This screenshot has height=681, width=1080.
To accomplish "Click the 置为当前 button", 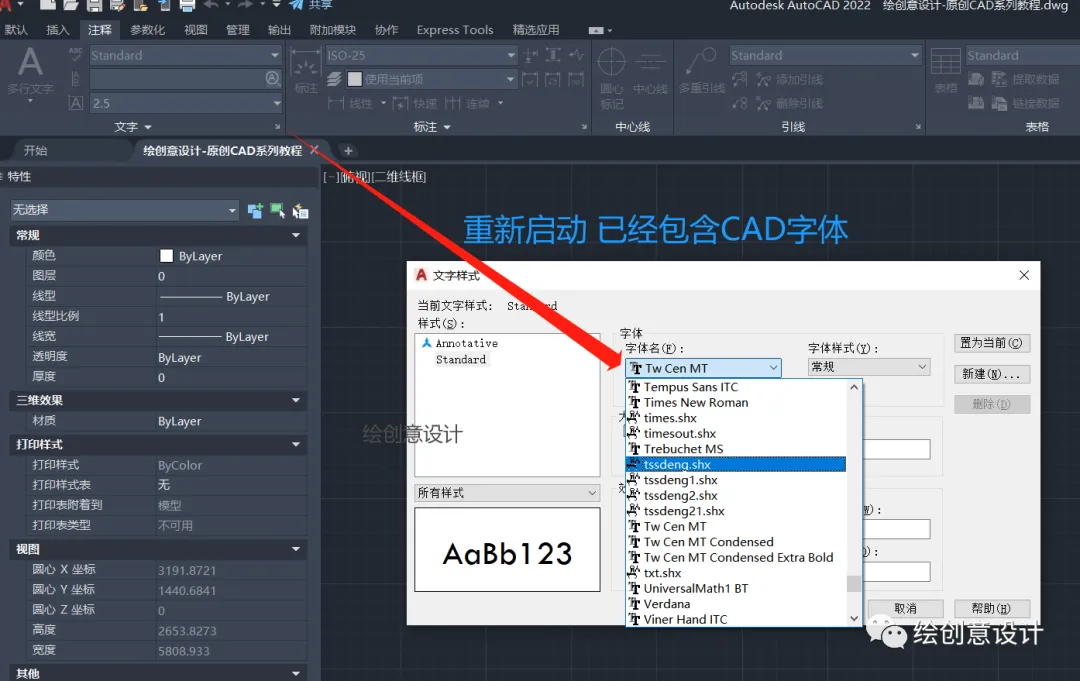I will pyautogui.click(x=991, y=343).
